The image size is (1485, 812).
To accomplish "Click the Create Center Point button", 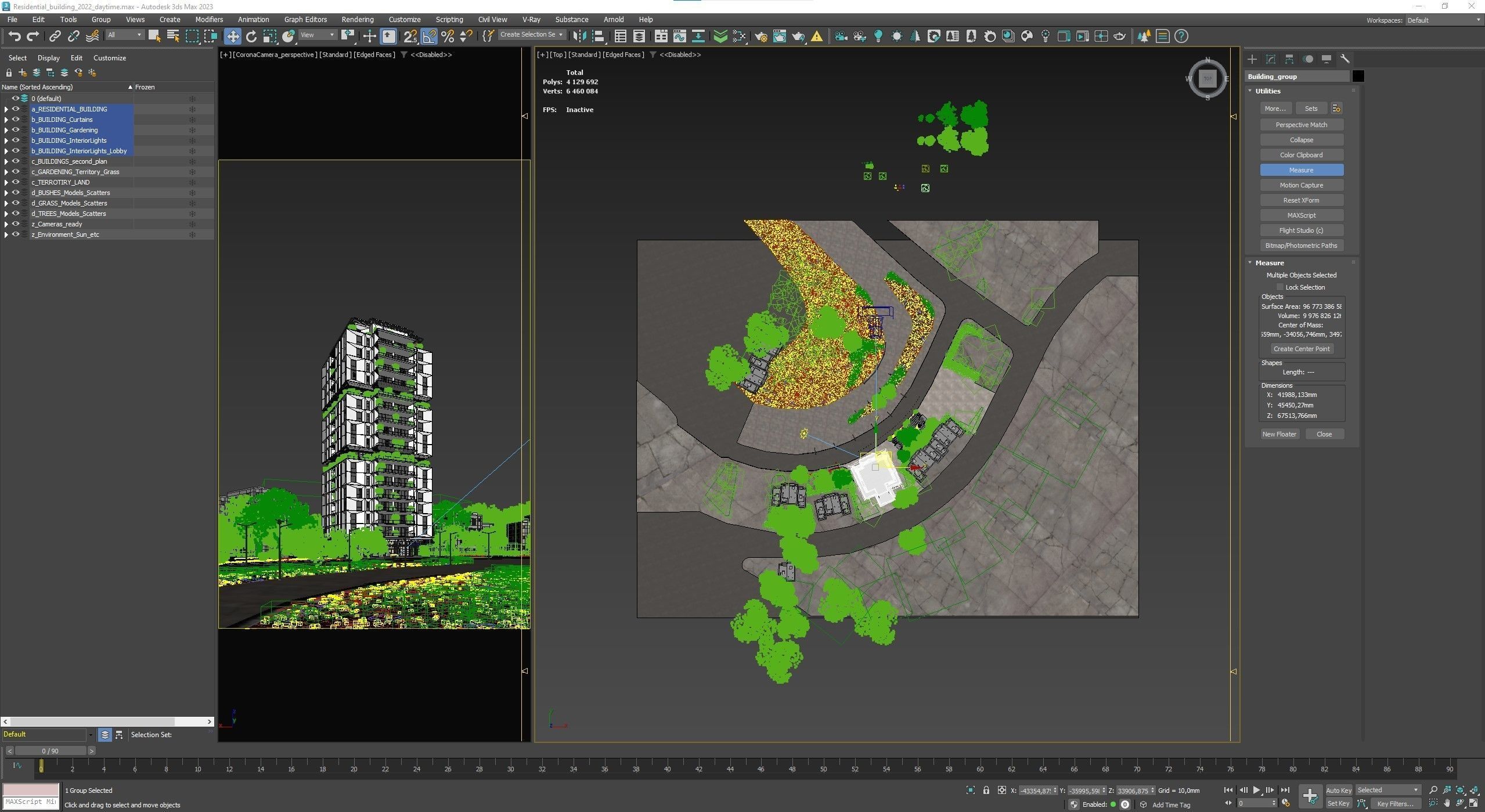I will click(x=1301, y=349).
